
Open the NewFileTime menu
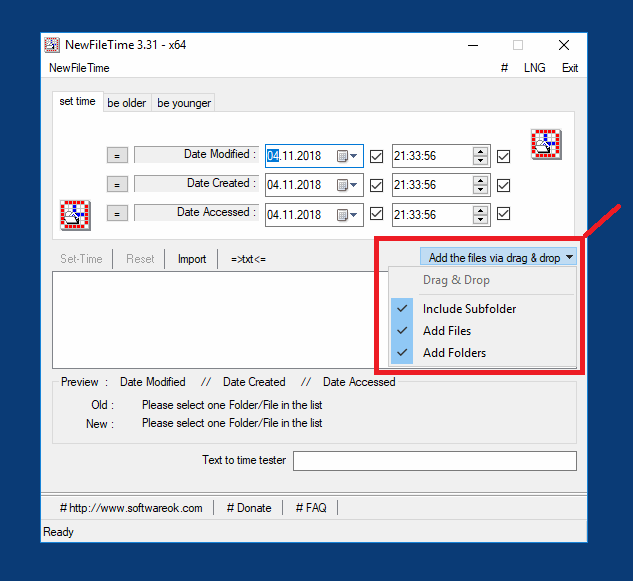click(x=79, y=68)
